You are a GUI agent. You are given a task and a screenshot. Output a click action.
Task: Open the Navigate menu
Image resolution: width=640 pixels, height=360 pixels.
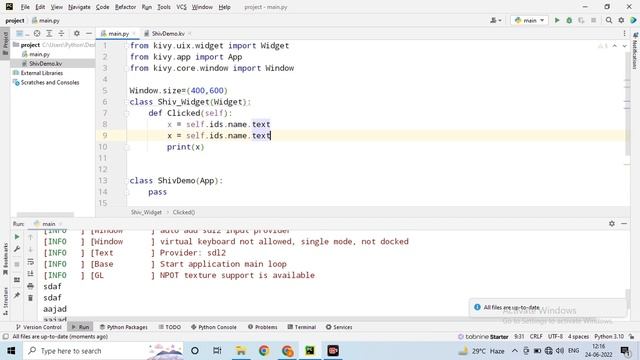click(79, 7)
